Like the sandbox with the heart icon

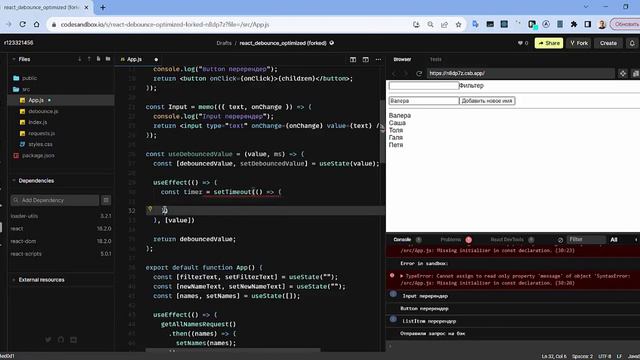[520, 43]
